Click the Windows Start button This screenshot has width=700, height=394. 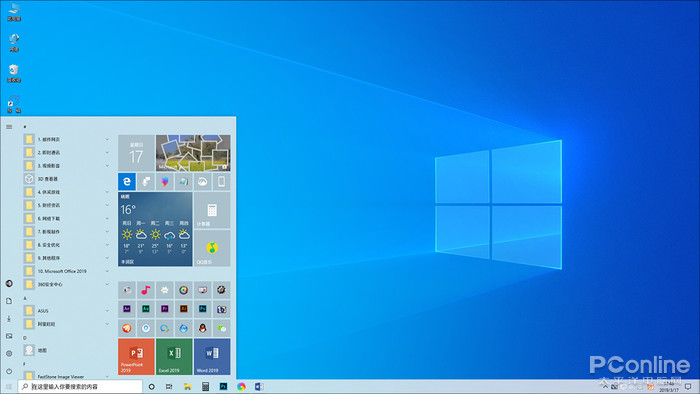point(8,386)
